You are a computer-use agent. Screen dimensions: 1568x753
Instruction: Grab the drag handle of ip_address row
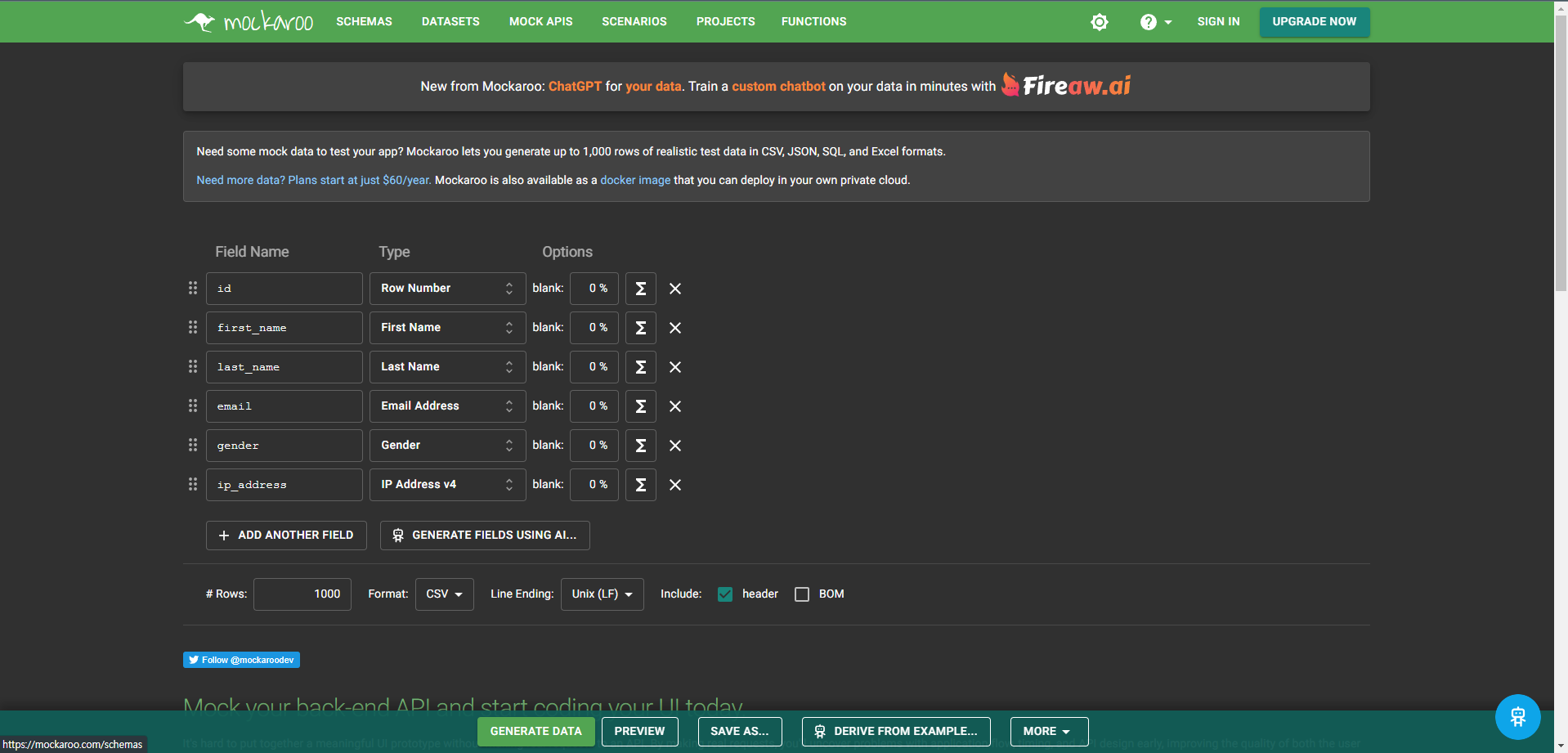point(193,484)
